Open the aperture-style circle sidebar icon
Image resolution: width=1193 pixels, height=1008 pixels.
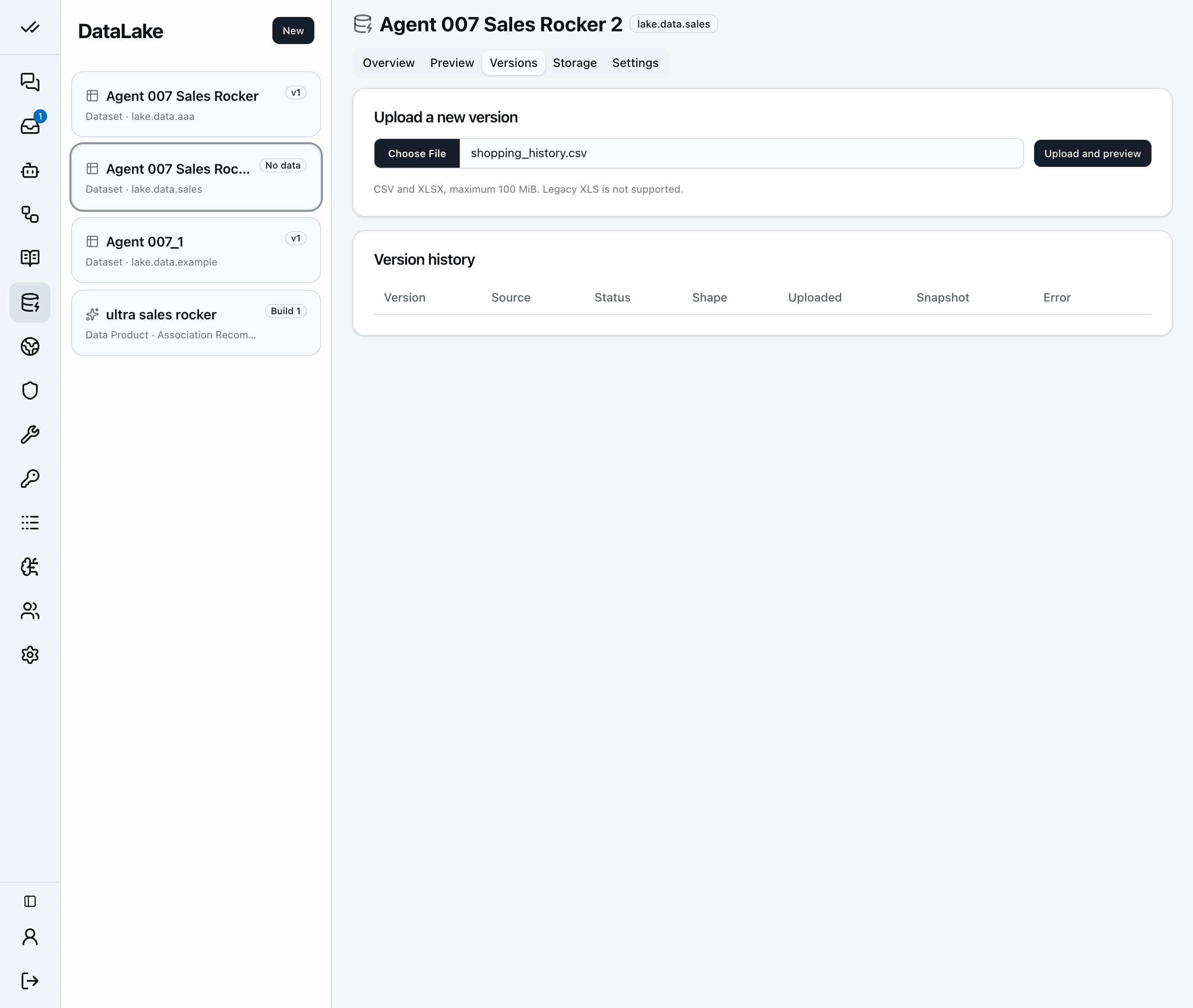pyautogui.click(x=30, y=346)
